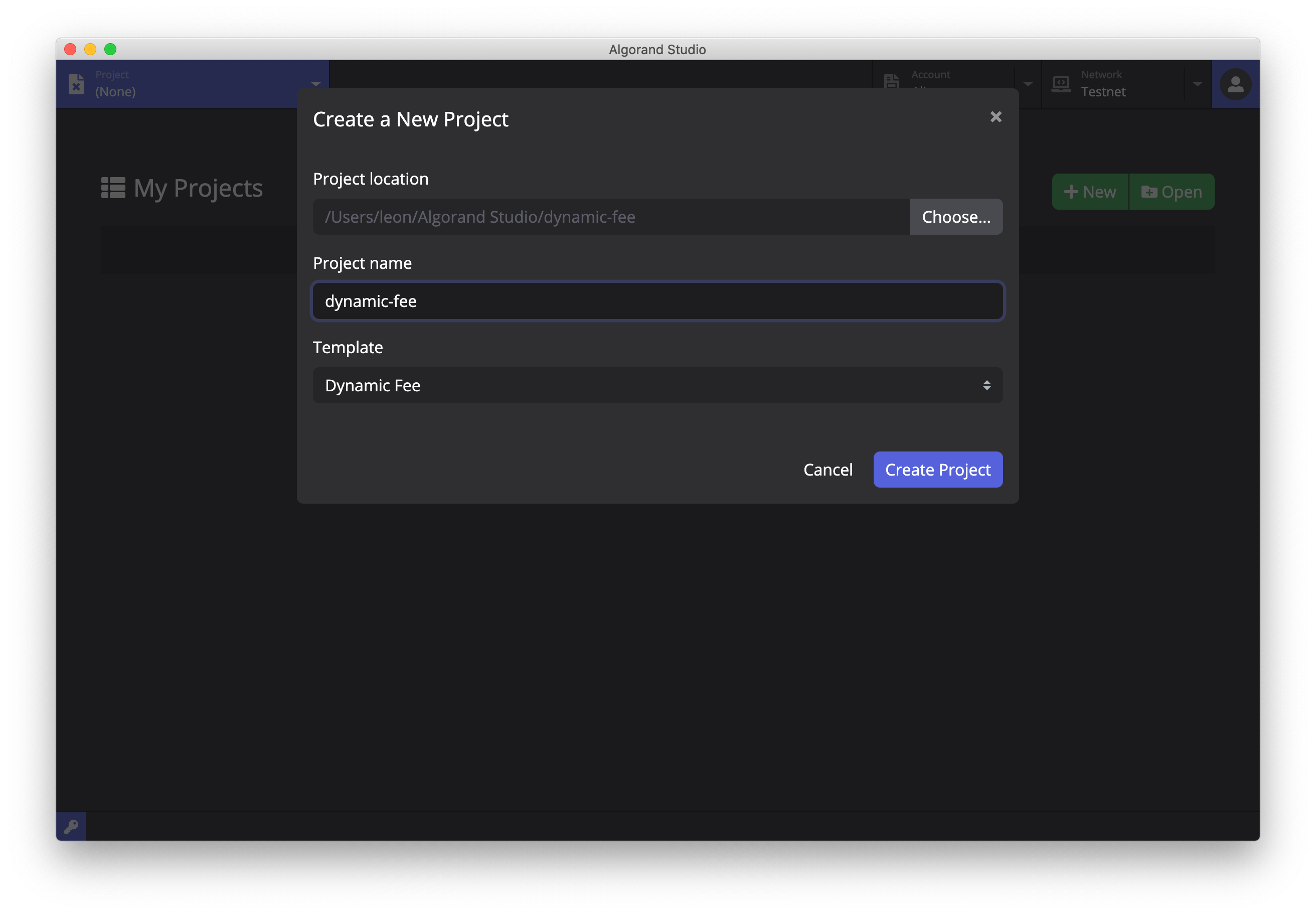Expand the Network dropdown arrow
The height and width of the screenshot is (915, 1316).
pyautogui.click(x=1198, y=84)
